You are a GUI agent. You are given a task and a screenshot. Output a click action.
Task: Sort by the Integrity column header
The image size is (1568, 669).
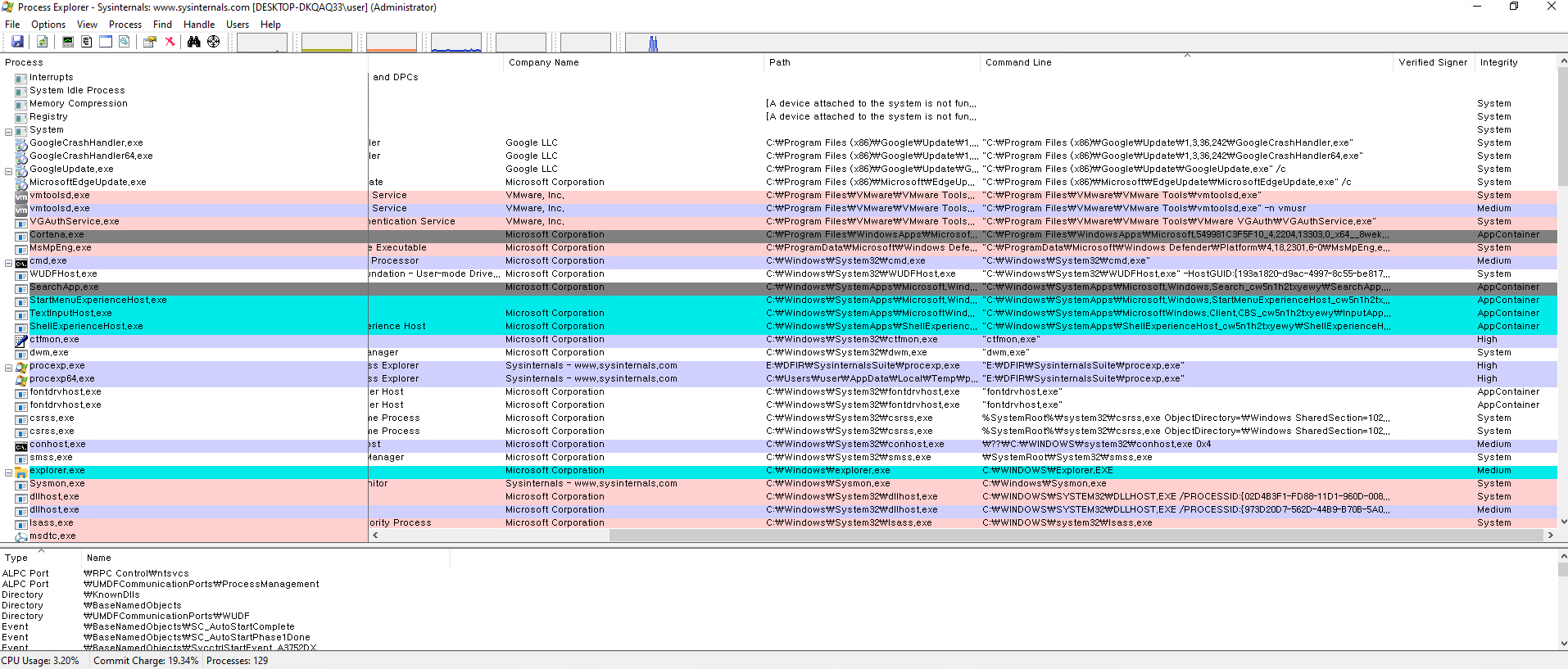[1516, 62]
